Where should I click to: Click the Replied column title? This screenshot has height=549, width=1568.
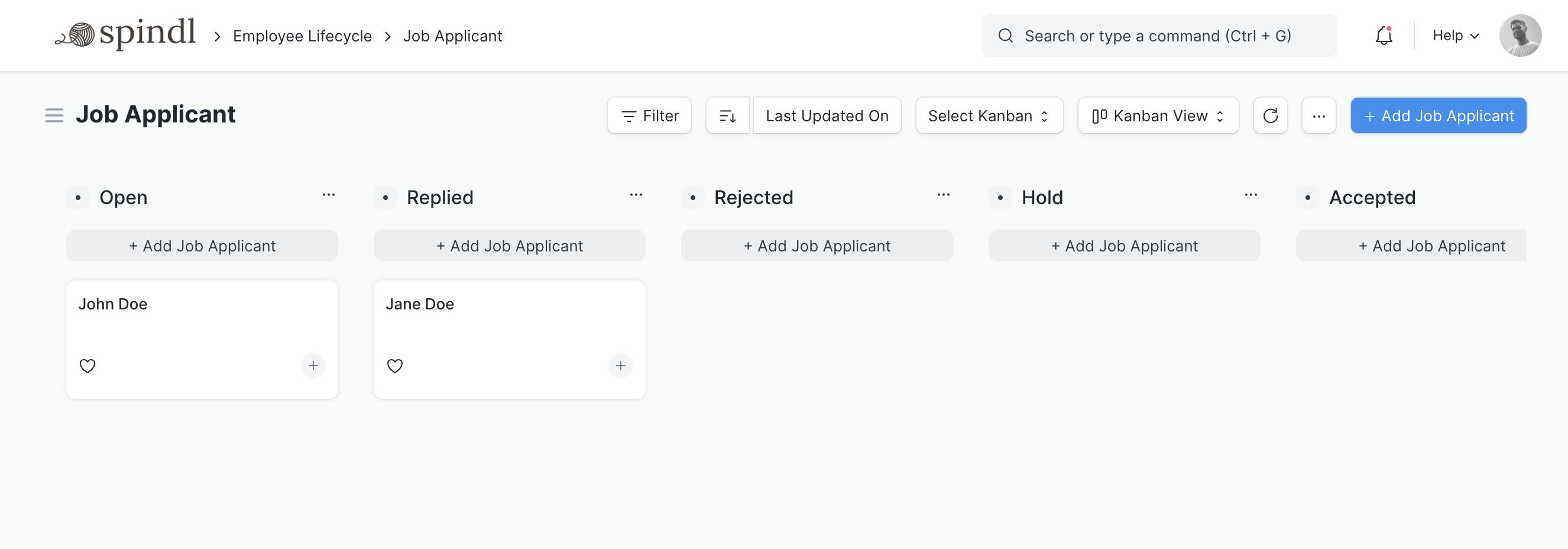(x=440, y=198)
